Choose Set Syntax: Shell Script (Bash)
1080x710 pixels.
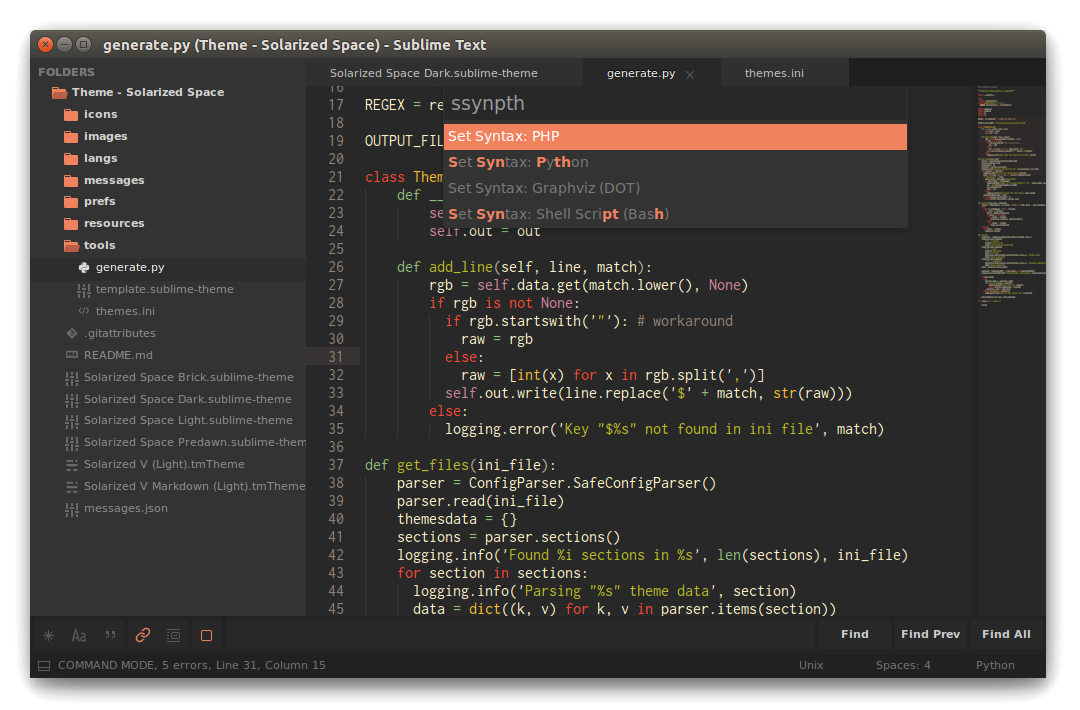pos(675,214)
